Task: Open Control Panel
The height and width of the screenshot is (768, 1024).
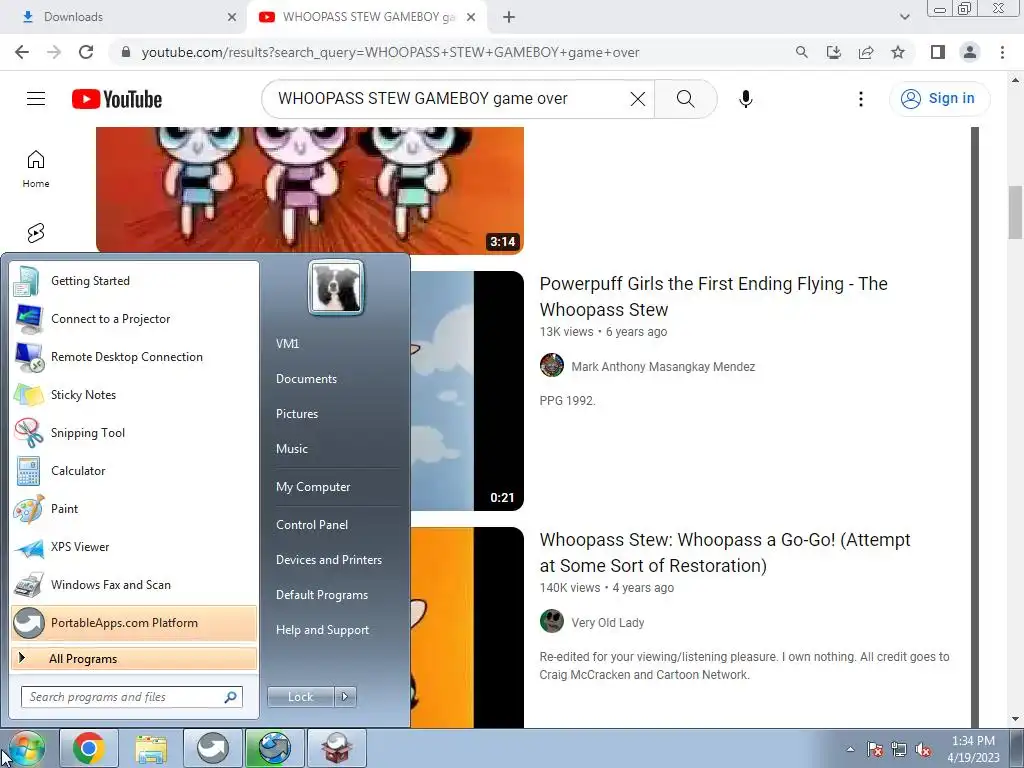Action: point(312,524)
